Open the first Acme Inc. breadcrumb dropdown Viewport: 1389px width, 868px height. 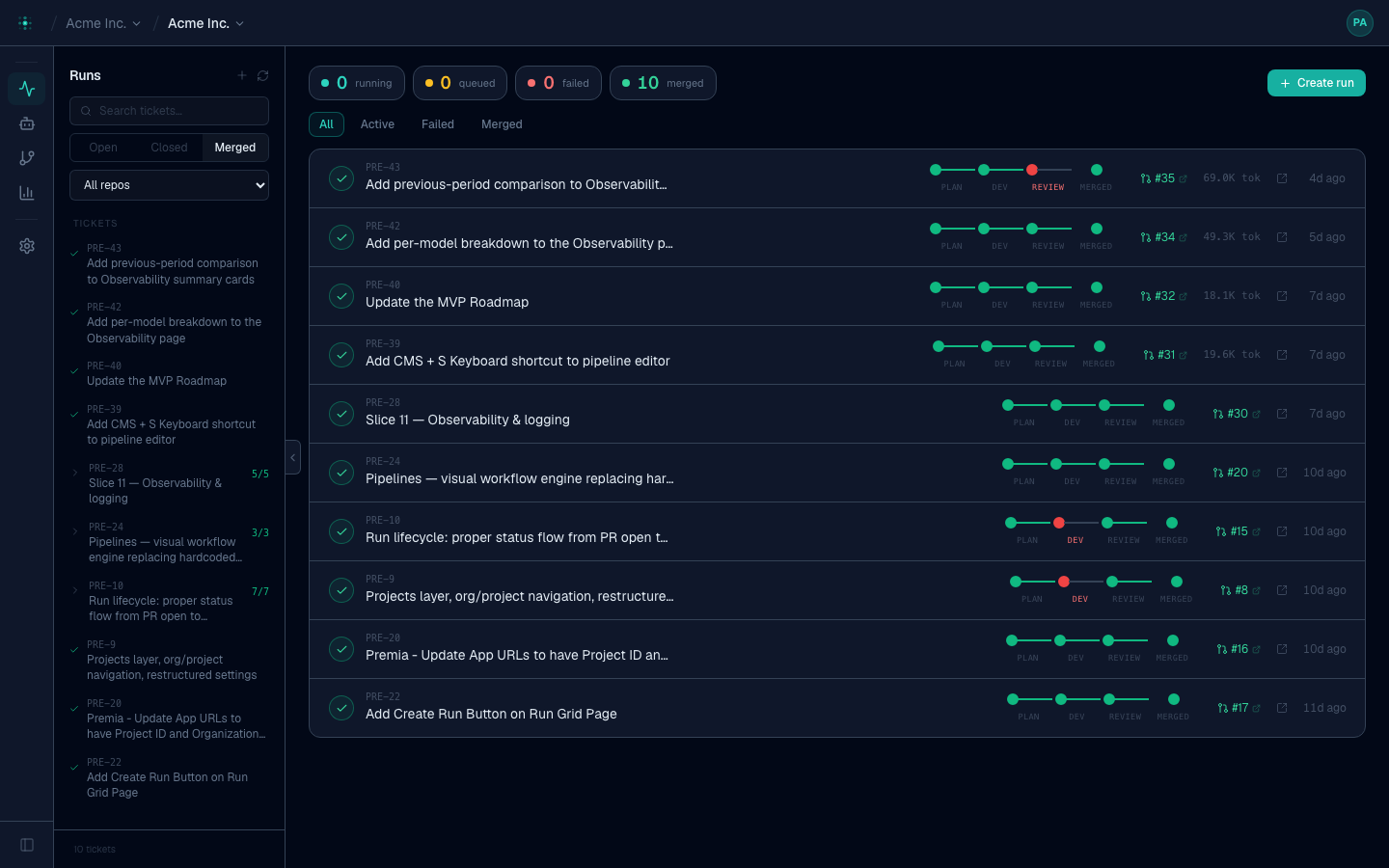(x=103, y=23)
